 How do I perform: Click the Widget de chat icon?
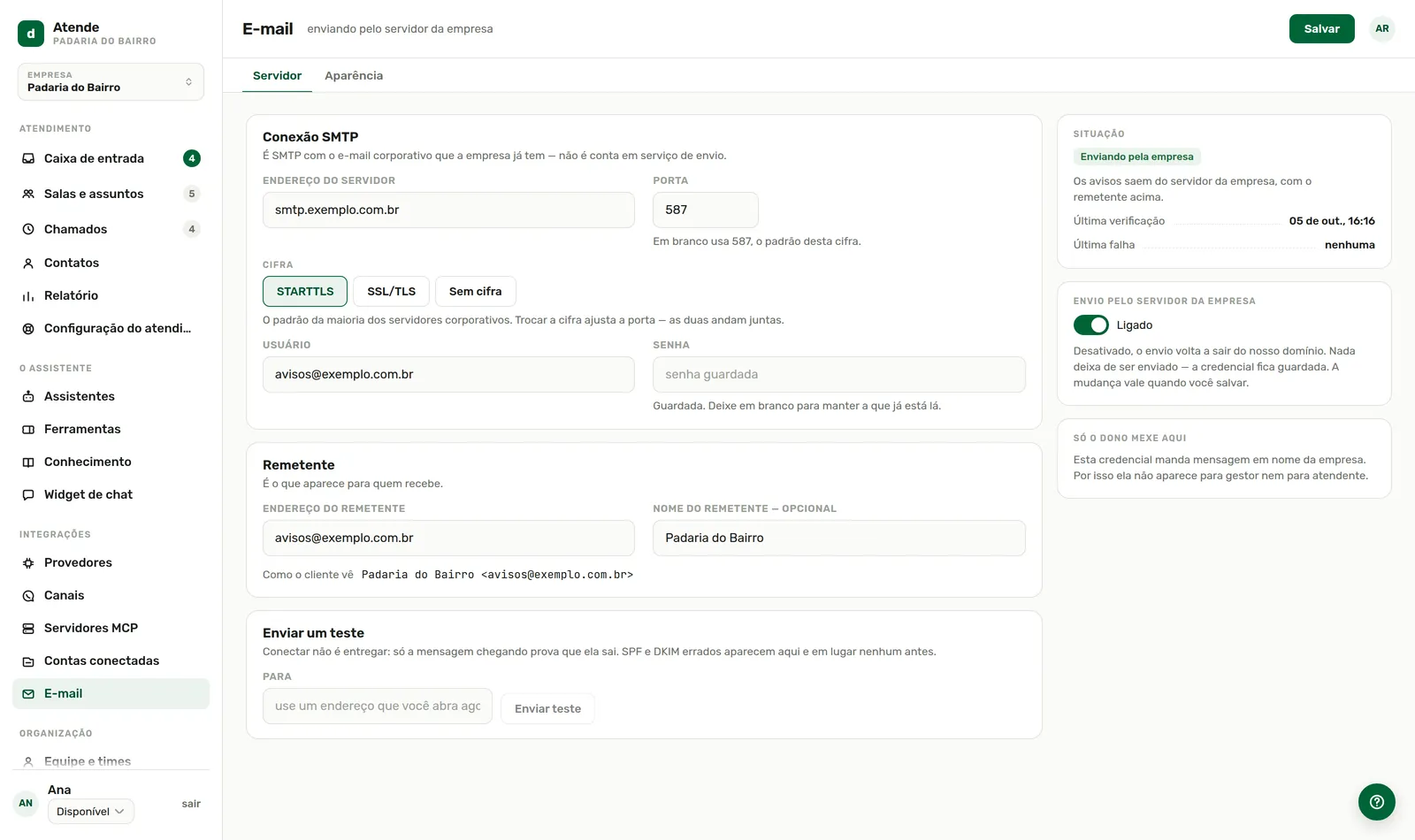28,495
